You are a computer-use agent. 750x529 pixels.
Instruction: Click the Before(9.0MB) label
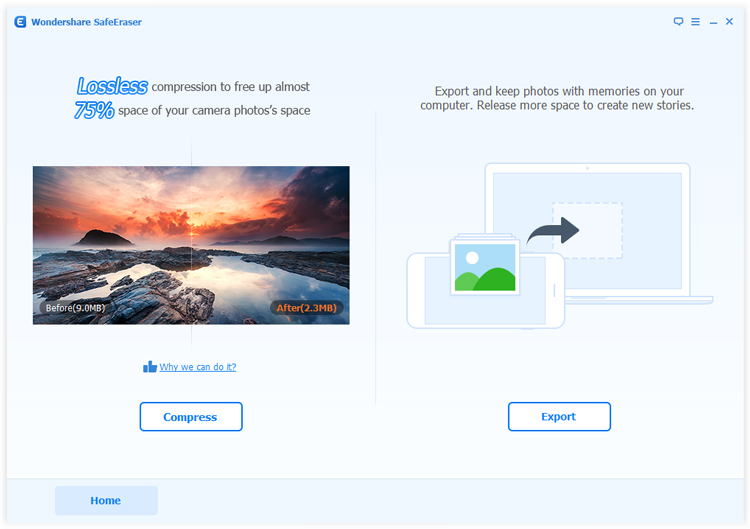tap(75, 308)
